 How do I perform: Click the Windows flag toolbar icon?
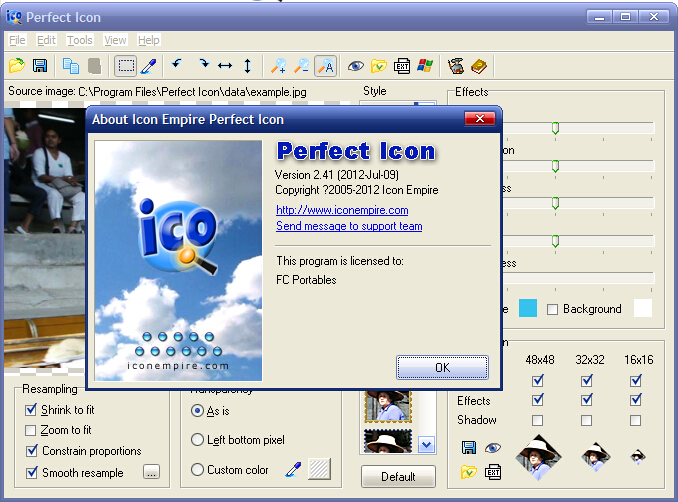pyautogui.click(x=425, y=66)
